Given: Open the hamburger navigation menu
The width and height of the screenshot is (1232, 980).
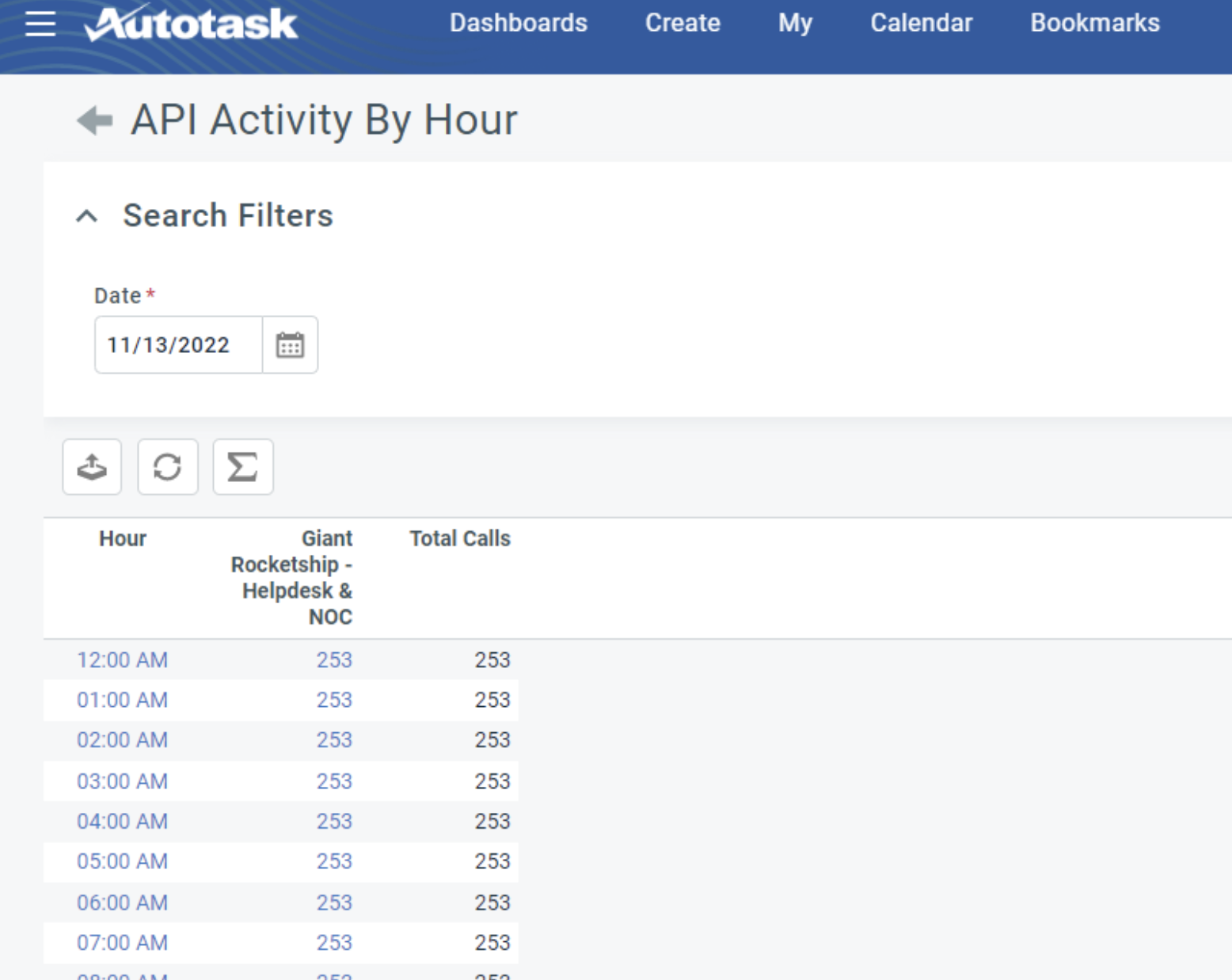Looking at the screenshot, I should tap(40, 24).
